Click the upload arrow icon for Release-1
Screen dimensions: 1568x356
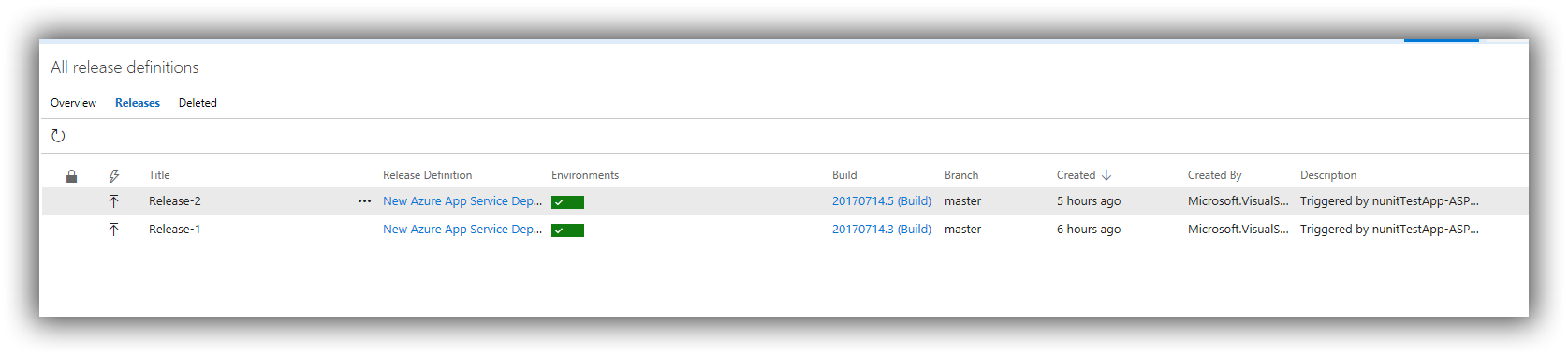[x=113, y=230]
